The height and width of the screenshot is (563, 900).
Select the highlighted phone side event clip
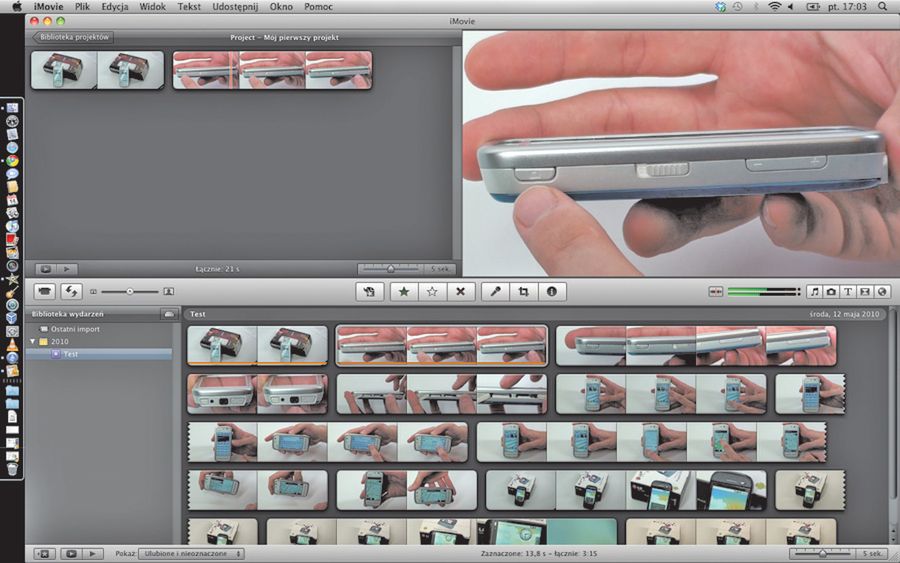[441, 345]
